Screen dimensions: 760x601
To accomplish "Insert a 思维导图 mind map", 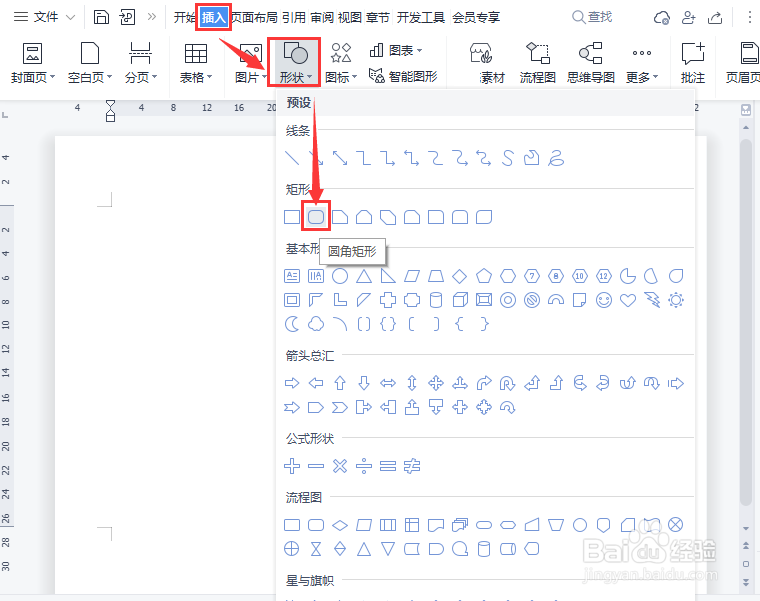I will [591, 63].
